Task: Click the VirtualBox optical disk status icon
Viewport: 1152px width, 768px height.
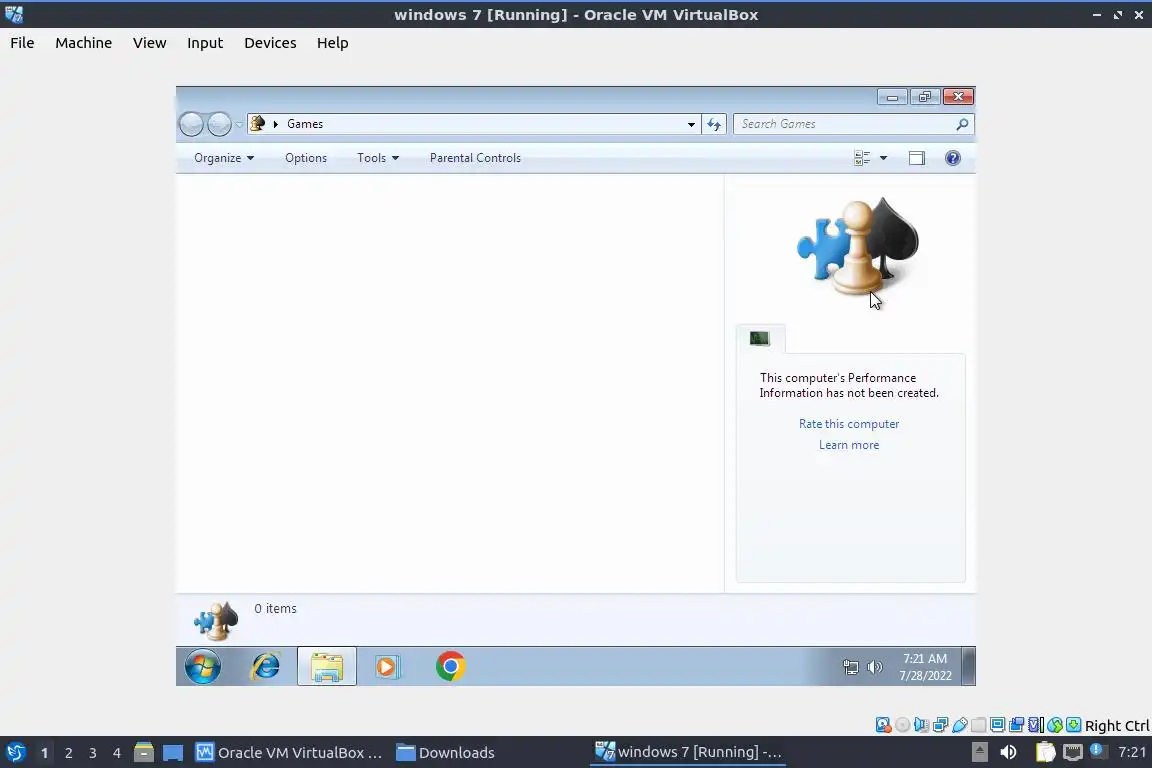Action: (x=903, y=725)
